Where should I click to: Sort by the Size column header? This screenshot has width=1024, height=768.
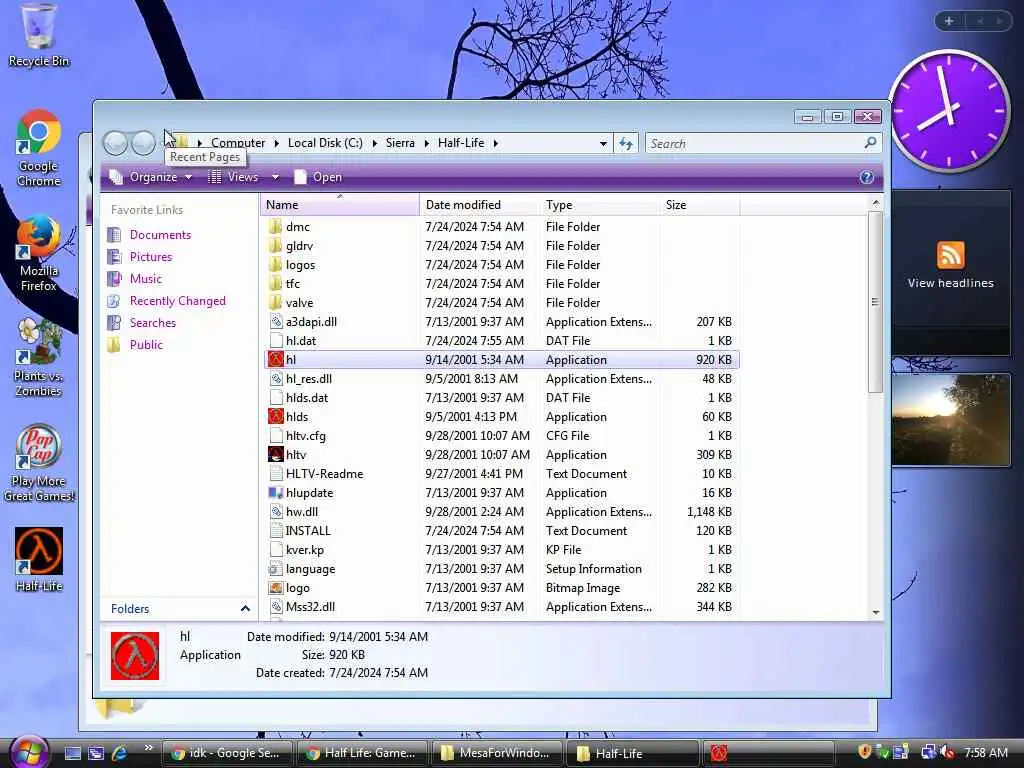tap(699, 204)
